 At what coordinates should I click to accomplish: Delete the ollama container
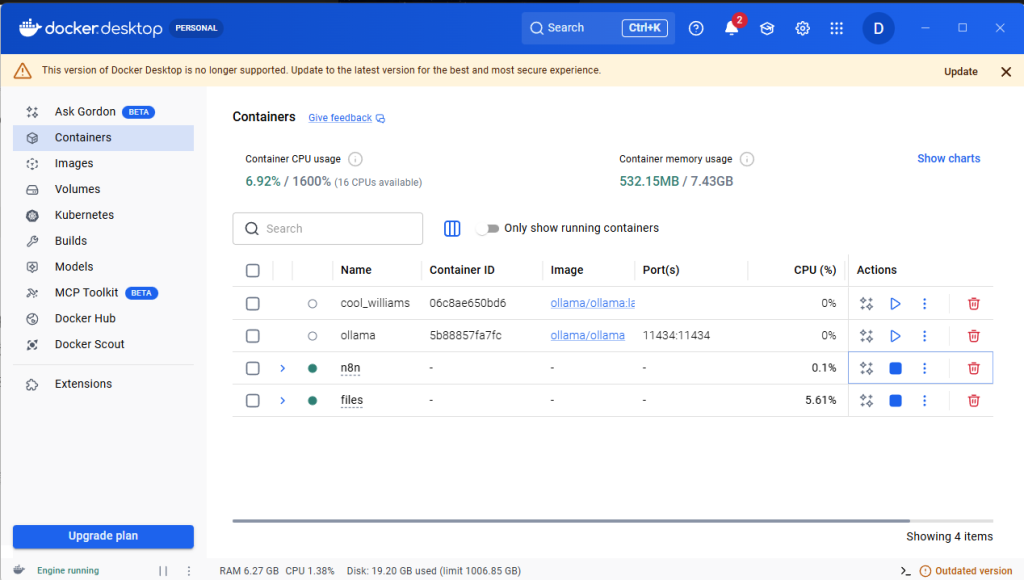coord(974,336)
